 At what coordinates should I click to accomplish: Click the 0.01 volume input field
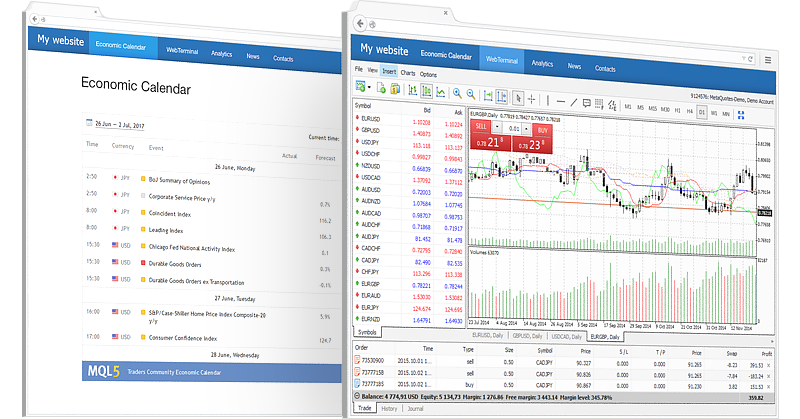click(x=513, y=128)
